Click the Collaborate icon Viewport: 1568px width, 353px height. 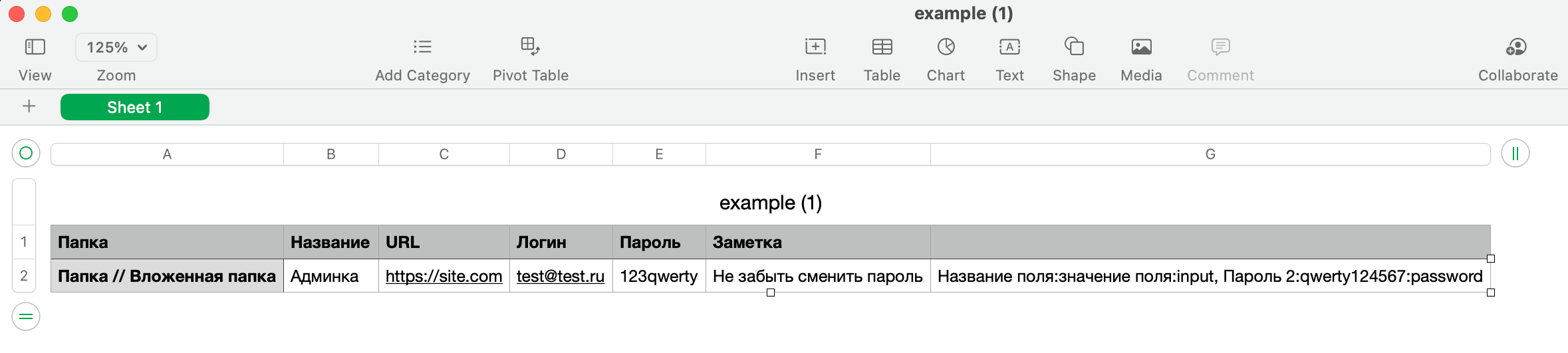click(x=1517, y=47)
